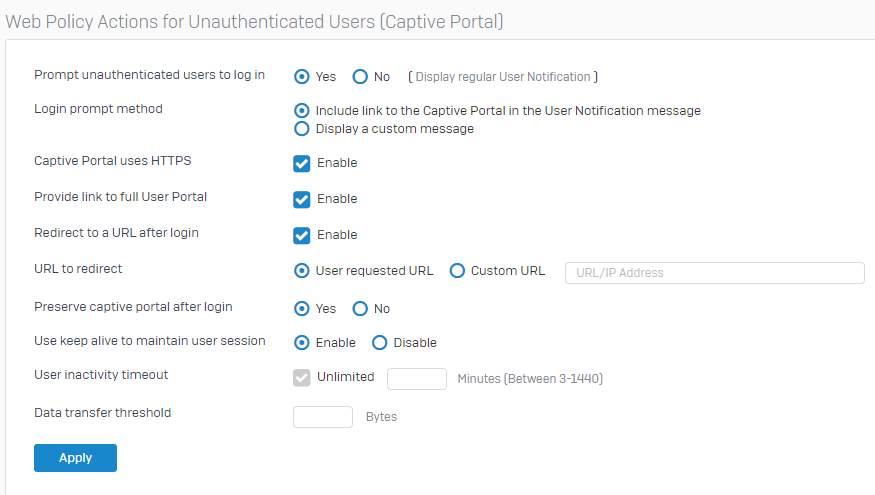
Task: Toggle the Captive Portal uses HTTPS checkbox
Action: click(302, 163)
